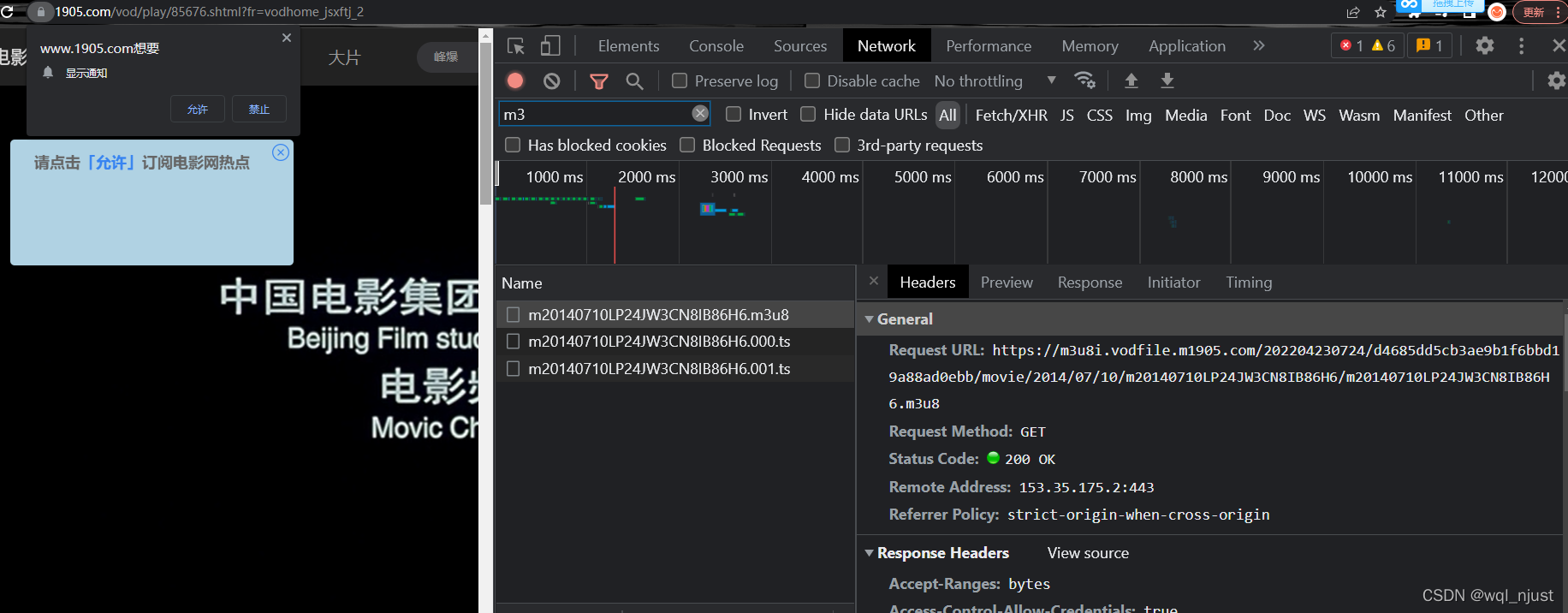Click the 大片 navigation link
Image resolution: width=1568 pixels, height=613 pixels.
pos(344,57)
